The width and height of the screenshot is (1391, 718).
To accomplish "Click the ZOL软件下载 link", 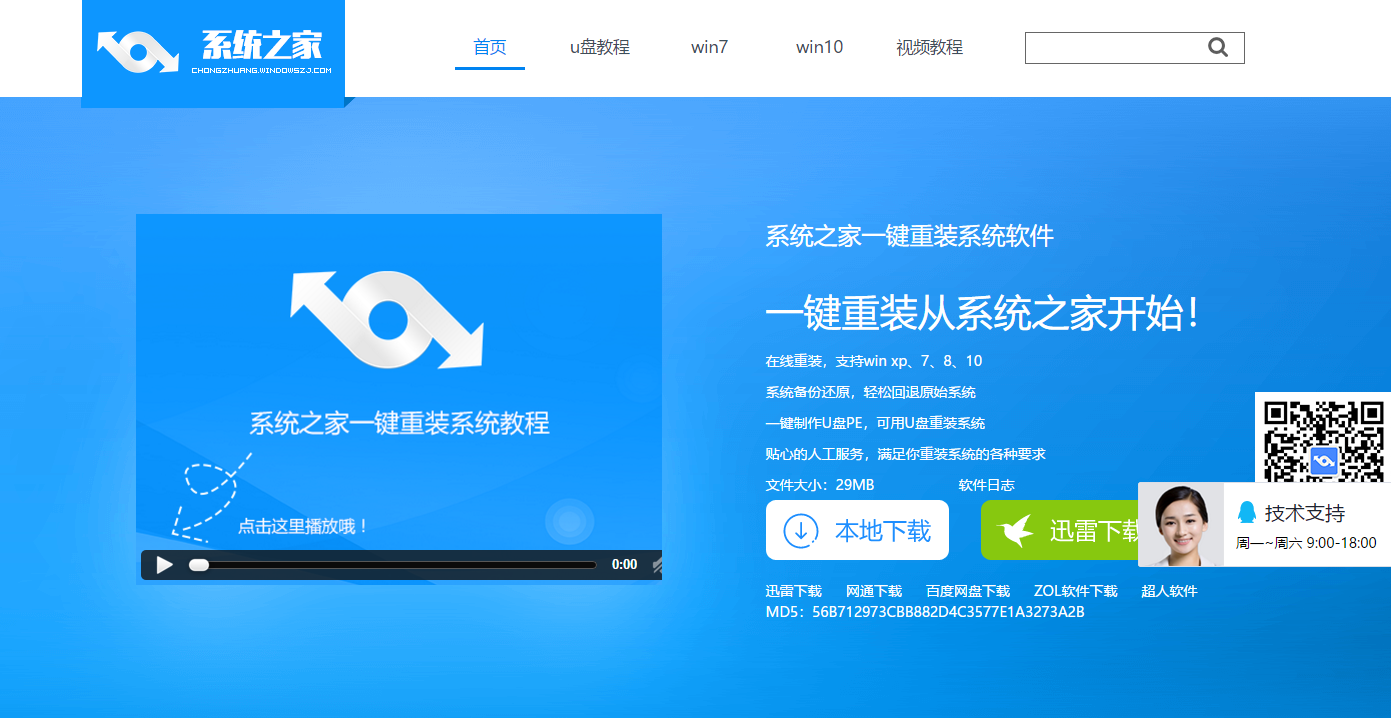I will pos(1076,591).
